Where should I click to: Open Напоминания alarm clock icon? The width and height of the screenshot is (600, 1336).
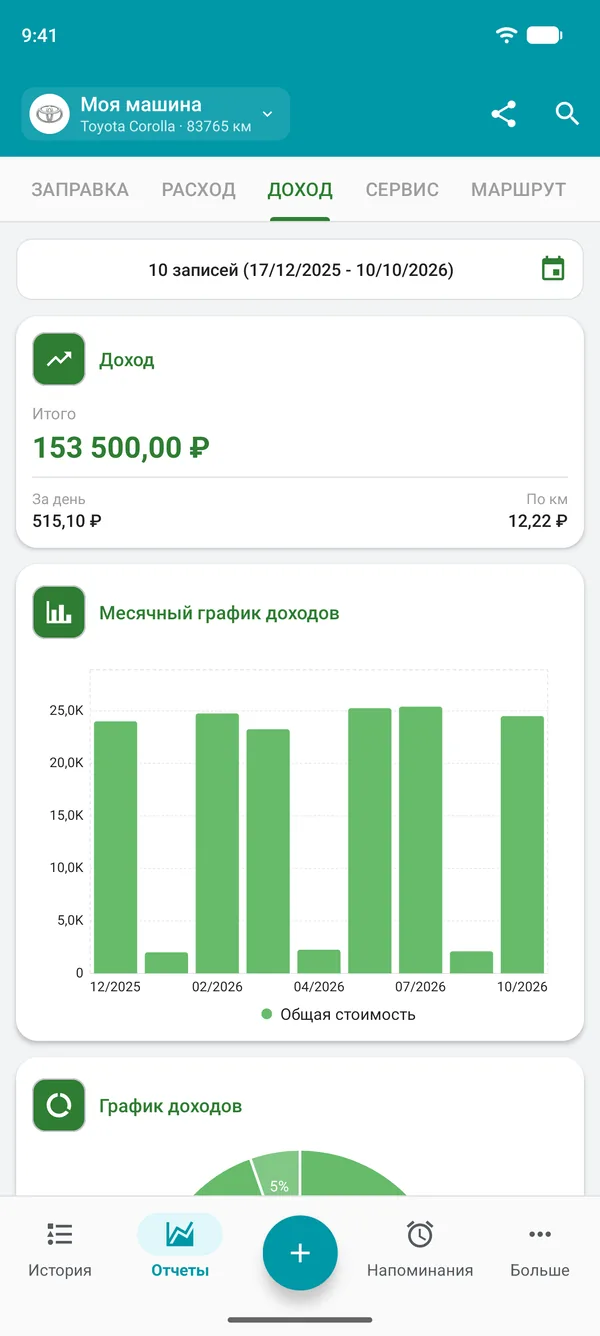[x=420, y=1234]
